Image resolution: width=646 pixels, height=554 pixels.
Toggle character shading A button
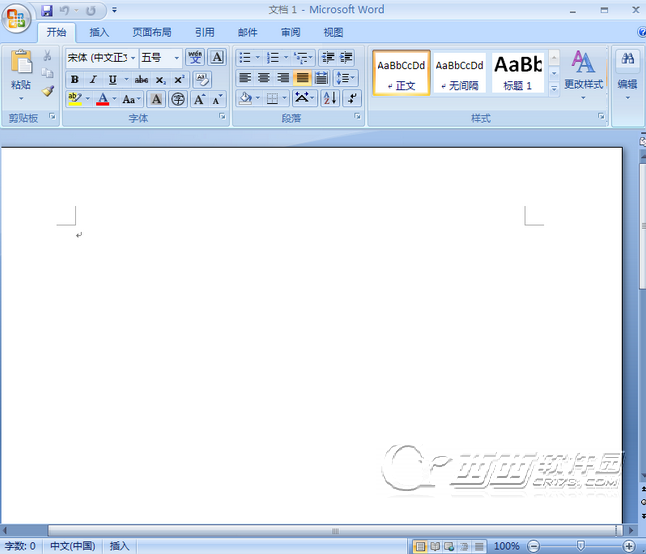pyautogui.click(x=156, y=99)
